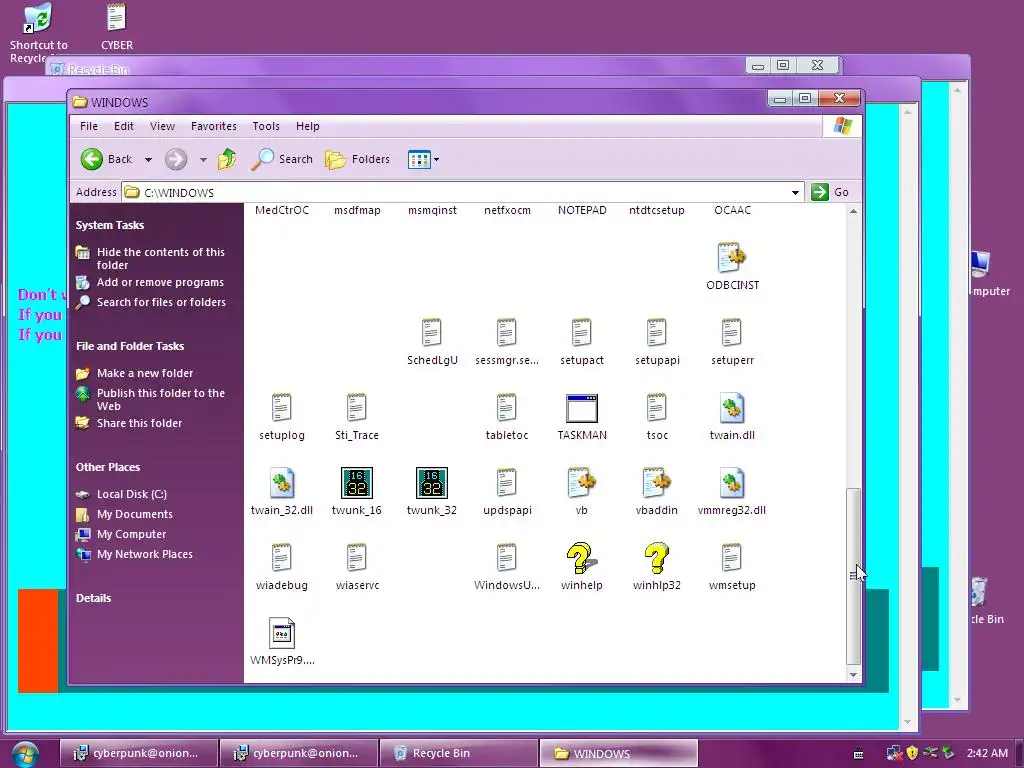Select the setuplog file icon
This screenshot has height=768, width=1024.
(x=281, y=408)
